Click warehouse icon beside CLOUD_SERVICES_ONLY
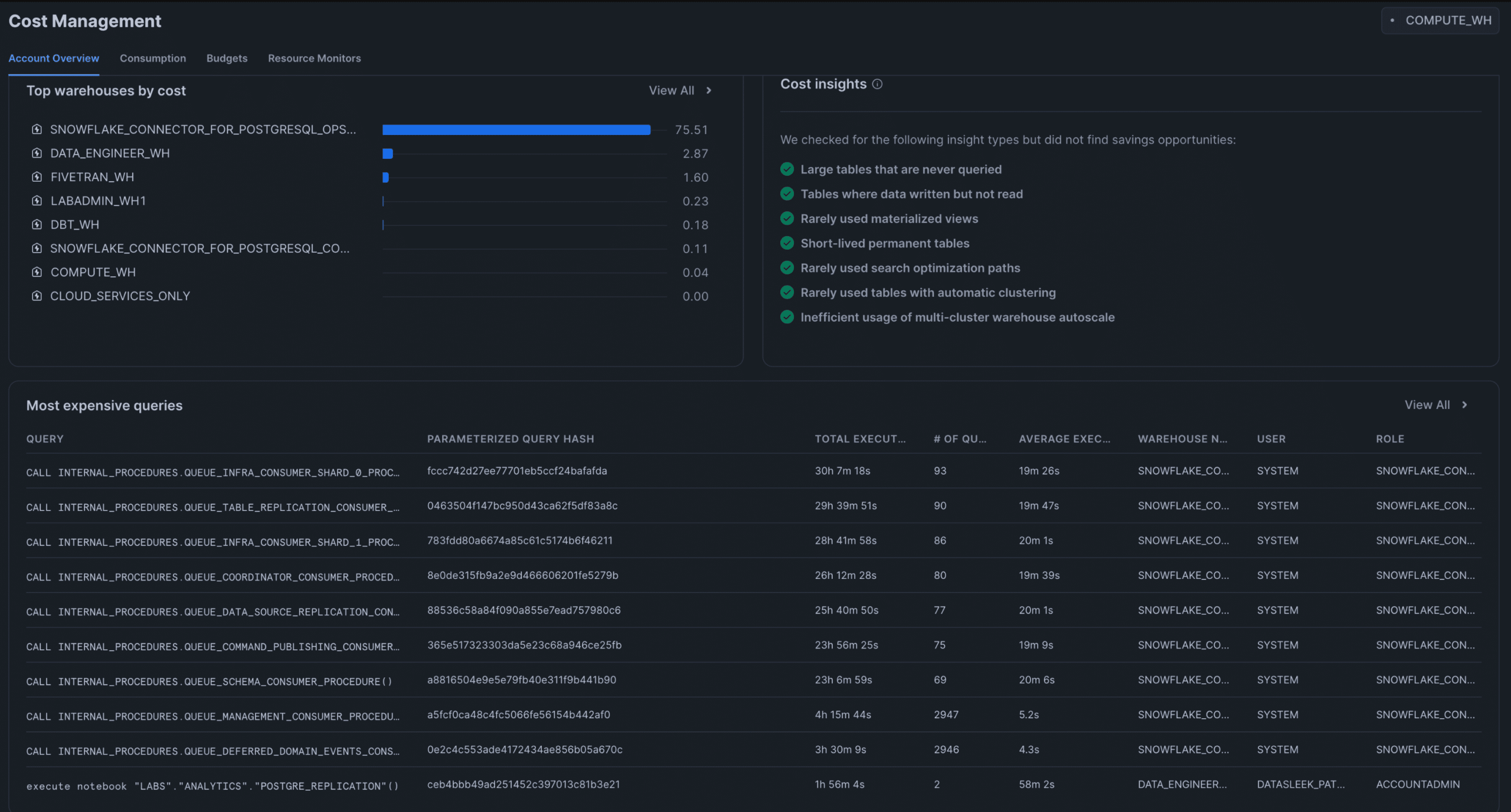The image size is (1511, 812). point(37,296)
